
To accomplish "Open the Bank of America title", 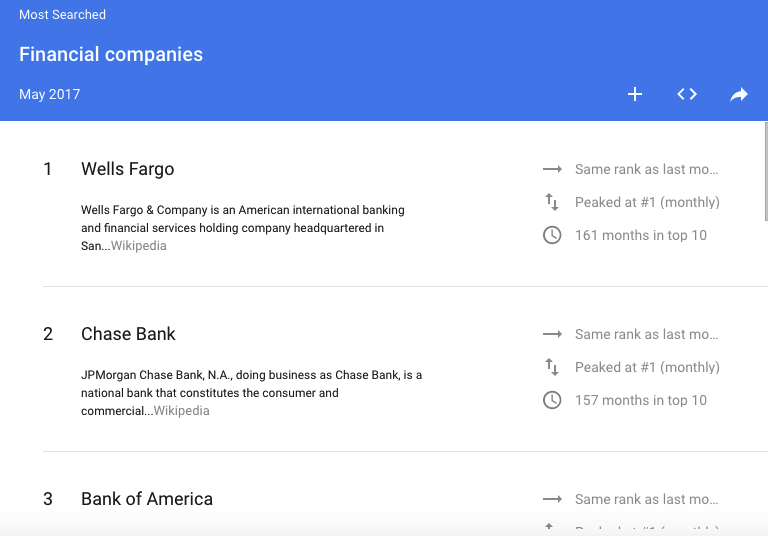I will pos(147,499).
